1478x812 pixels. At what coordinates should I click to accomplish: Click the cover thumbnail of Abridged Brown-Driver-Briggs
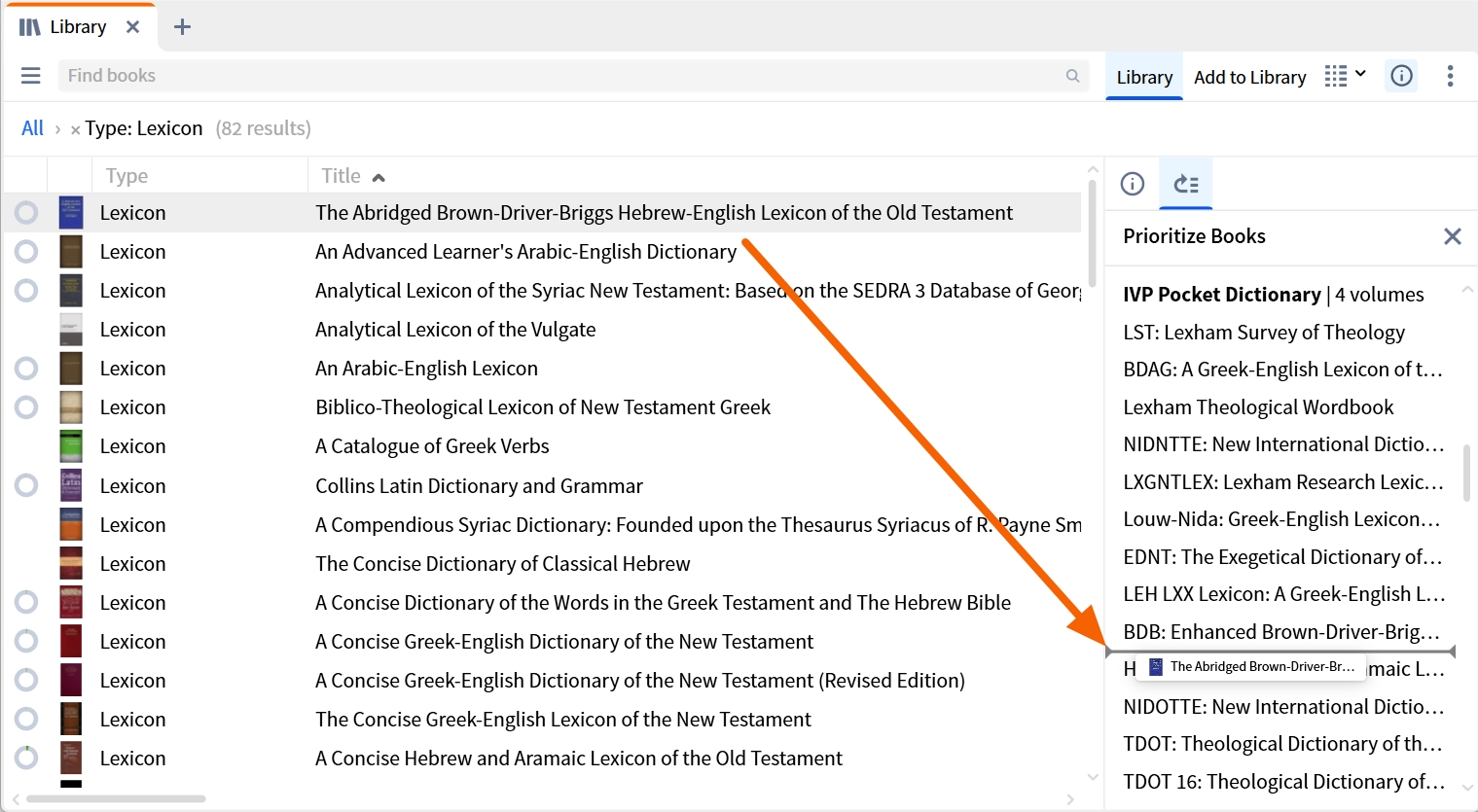[71, 212]
